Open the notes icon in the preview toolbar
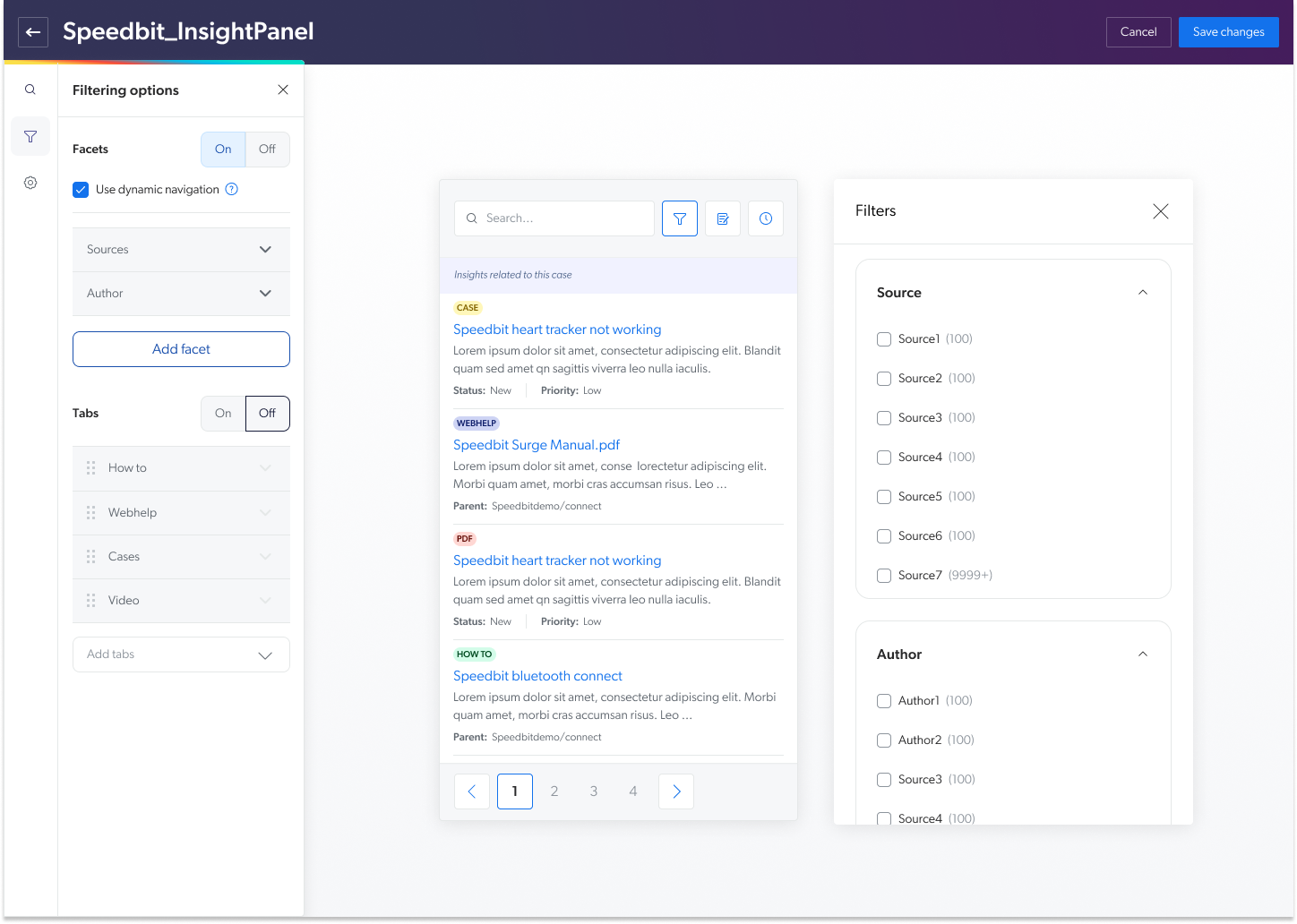The height and width of the screenshot is (924, 1297). pos(722,218)
